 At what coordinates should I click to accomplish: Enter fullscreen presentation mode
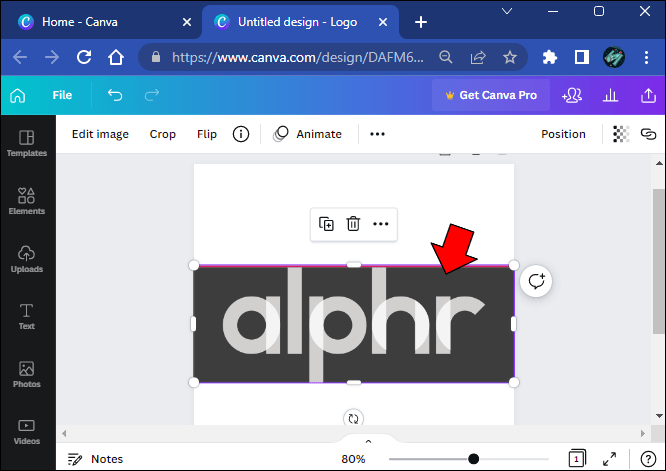click(610, 459)
